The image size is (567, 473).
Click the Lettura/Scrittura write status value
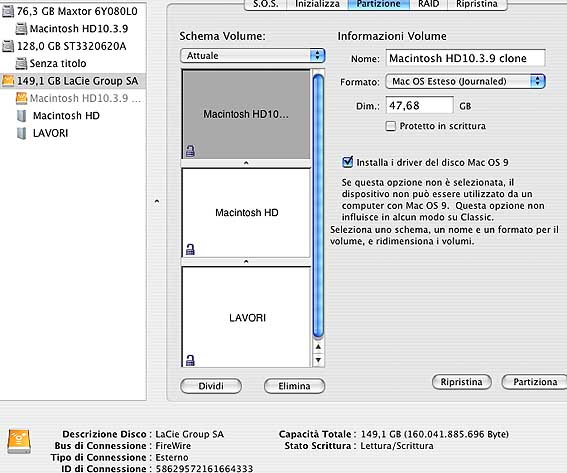pyautogui.click(x=397, y=446)
